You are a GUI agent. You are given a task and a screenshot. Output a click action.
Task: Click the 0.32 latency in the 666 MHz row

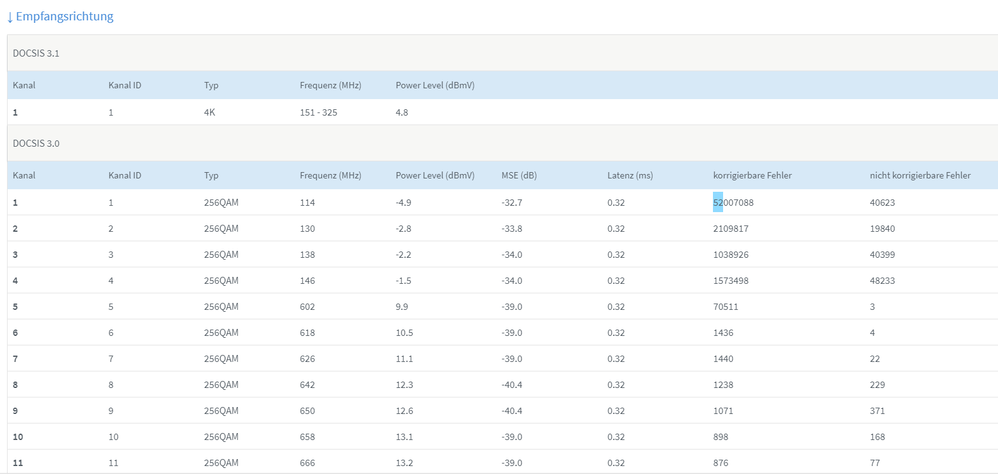pyautogui.click(x=615, y=464)
